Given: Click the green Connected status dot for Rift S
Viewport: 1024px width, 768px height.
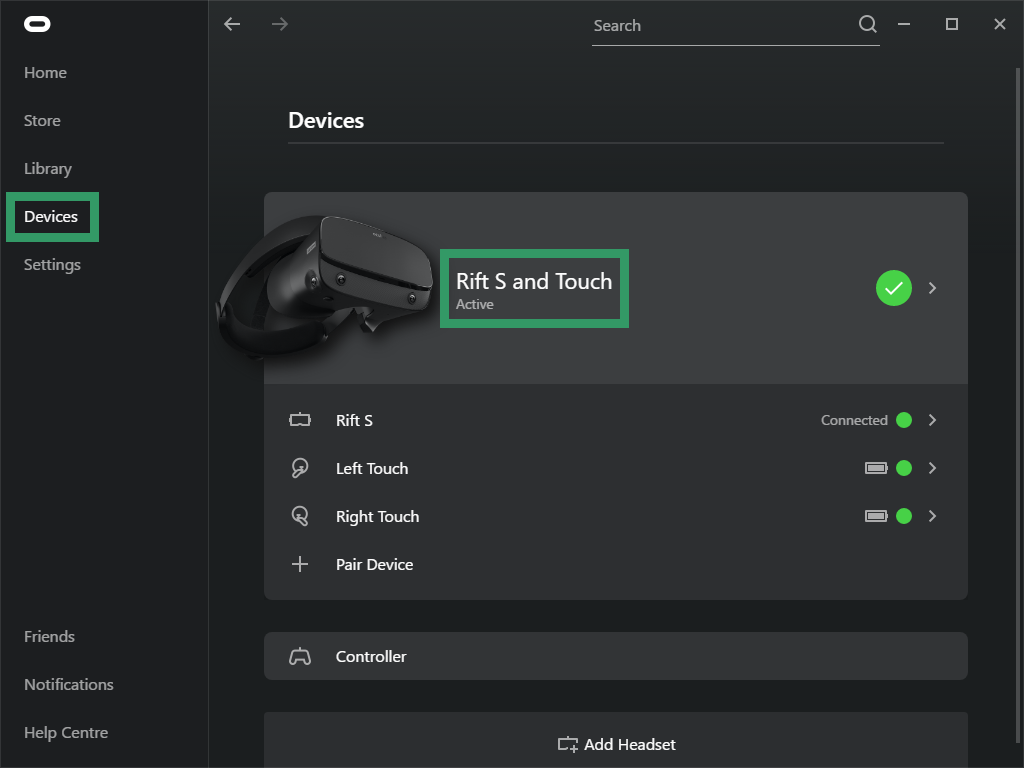Looking at the screenshot, I should 905,420.
